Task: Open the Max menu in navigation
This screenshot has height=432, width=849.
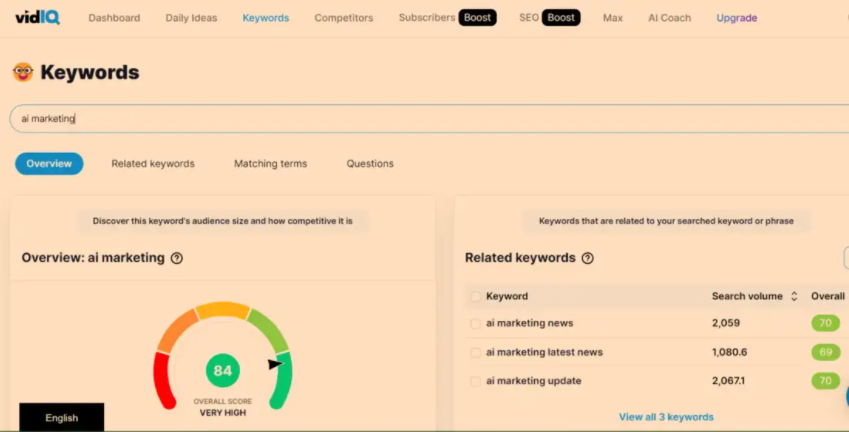Action: [612, 18]
